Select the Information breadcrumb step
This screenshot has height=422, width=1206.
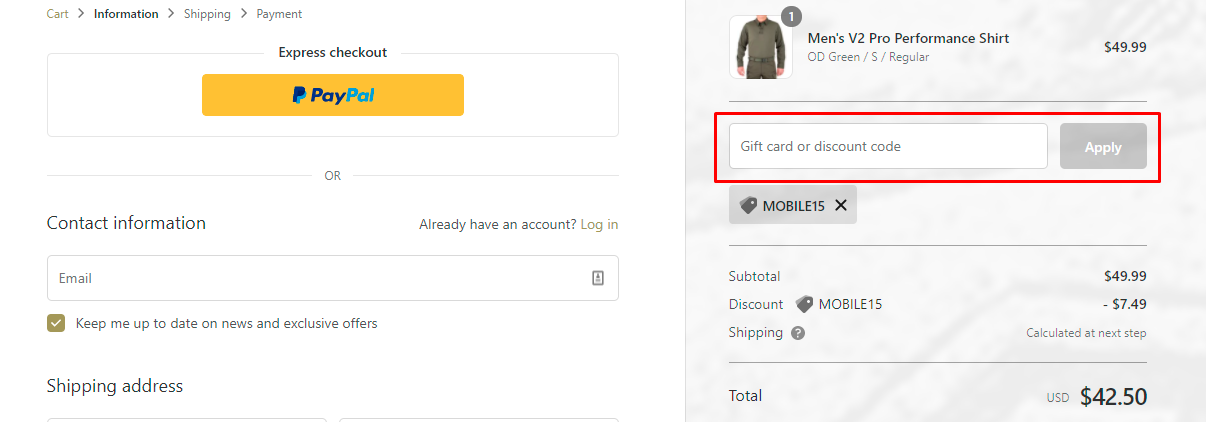[x=126, y=14]
